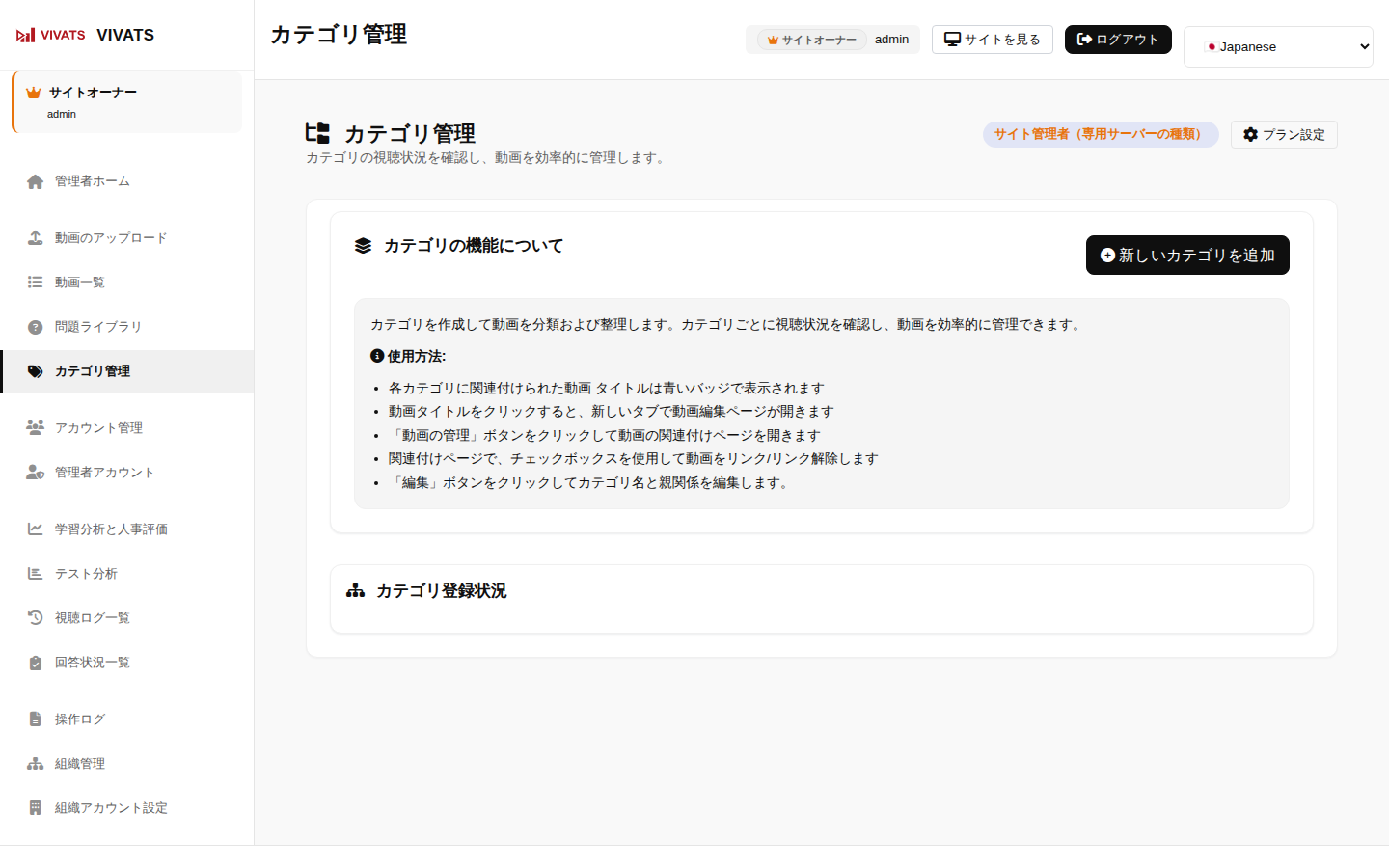Click the line chart icon beside 学習分析と人事評価
This screenshot has width=1389, height=868.
(x=36, y=529)
